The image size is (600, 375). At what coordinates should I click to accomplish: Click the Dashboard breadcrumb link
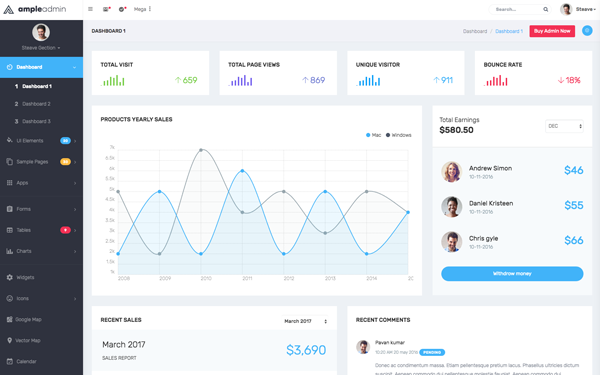[x=475, y=31]
